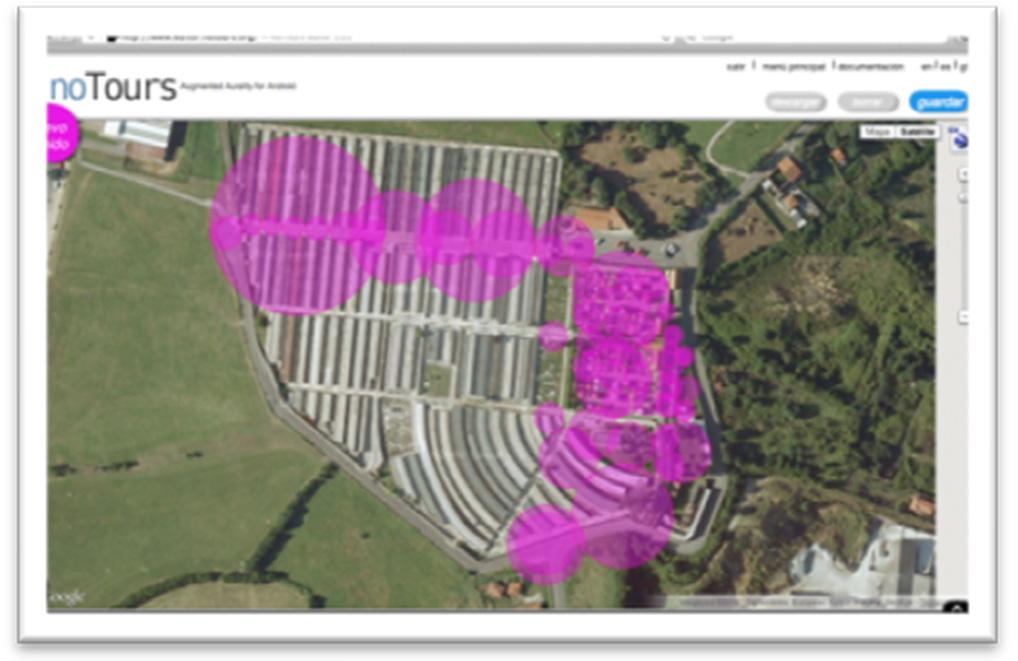Open the 'menú principal' link
The height and width of the screenshot is (661, 1018).
click(793, 66)
